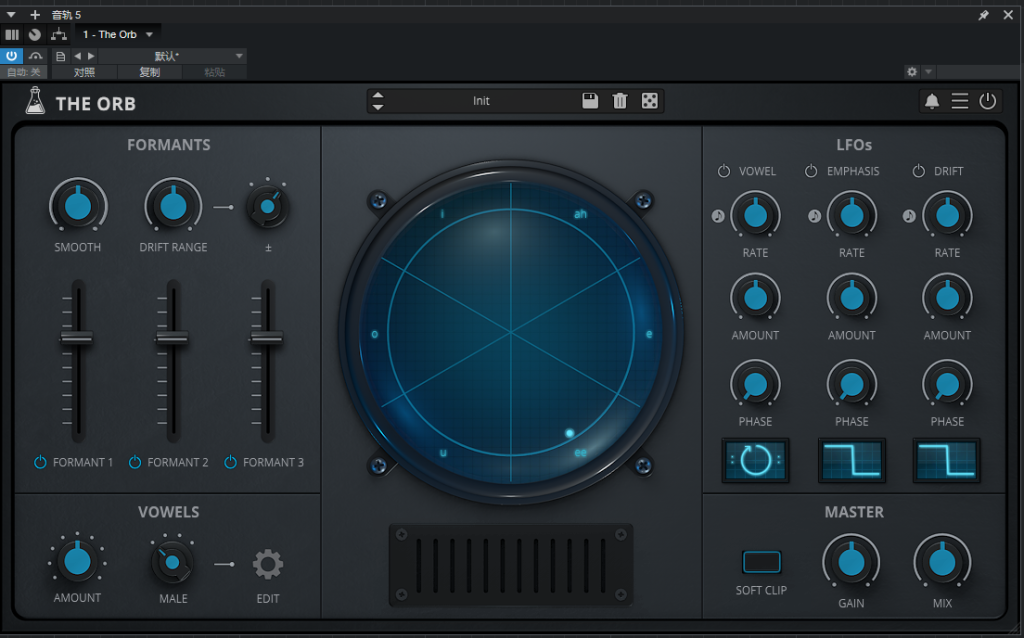Click the 'ah' vowel label in orb
Viewport: 1024px width, 638px height.
580,214
